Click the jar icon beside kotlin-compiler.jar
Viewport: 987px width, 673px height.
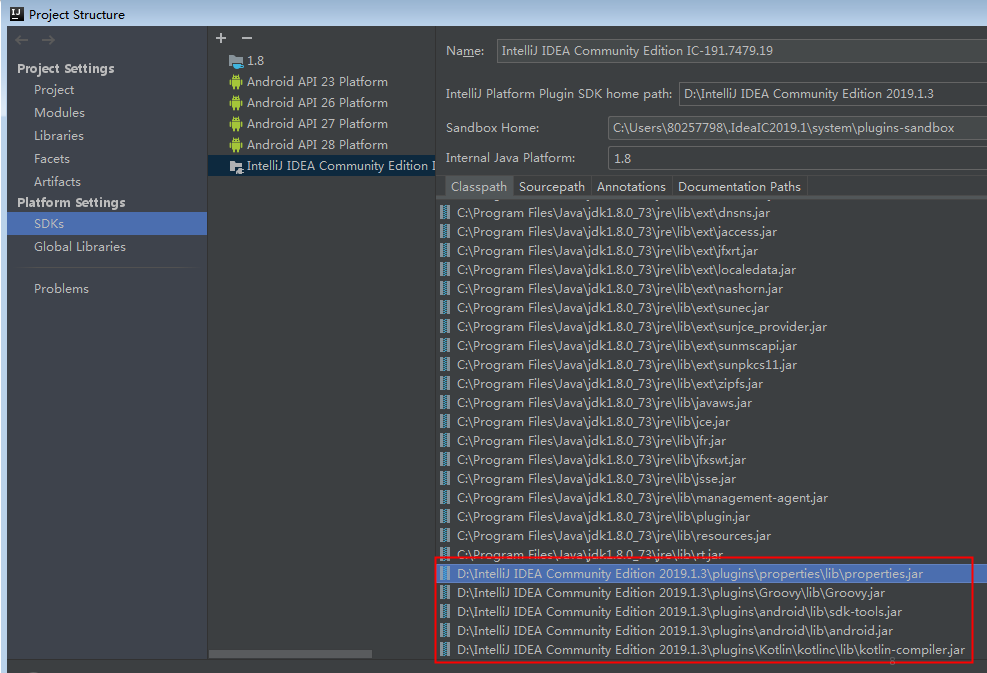(x=445, y=649)
